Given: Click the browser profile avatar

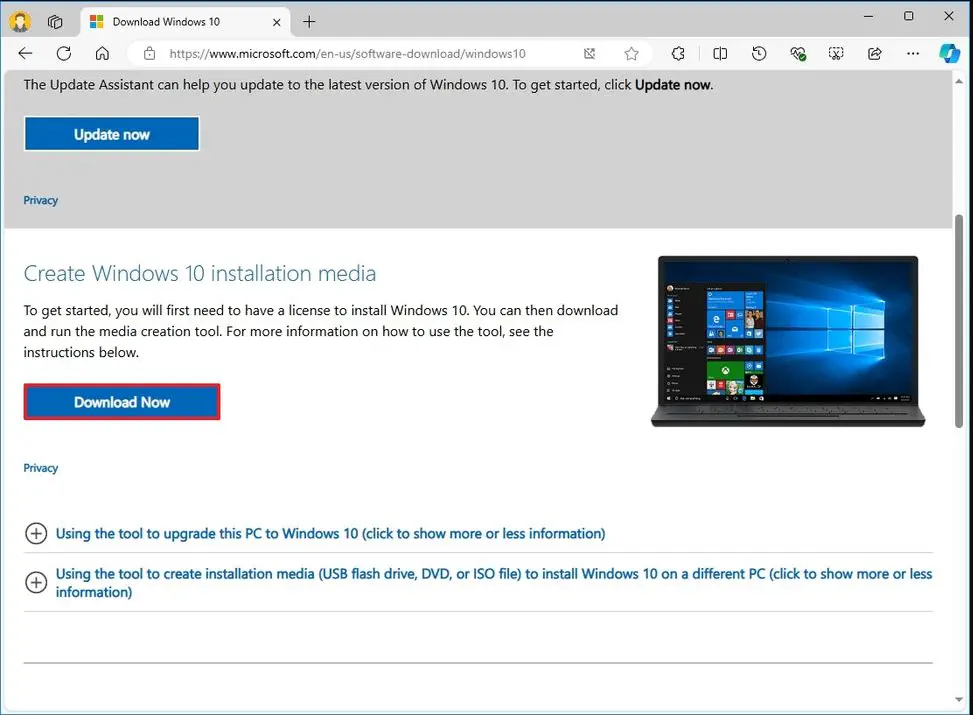Looking at the screenshot, I should (19, 21).
